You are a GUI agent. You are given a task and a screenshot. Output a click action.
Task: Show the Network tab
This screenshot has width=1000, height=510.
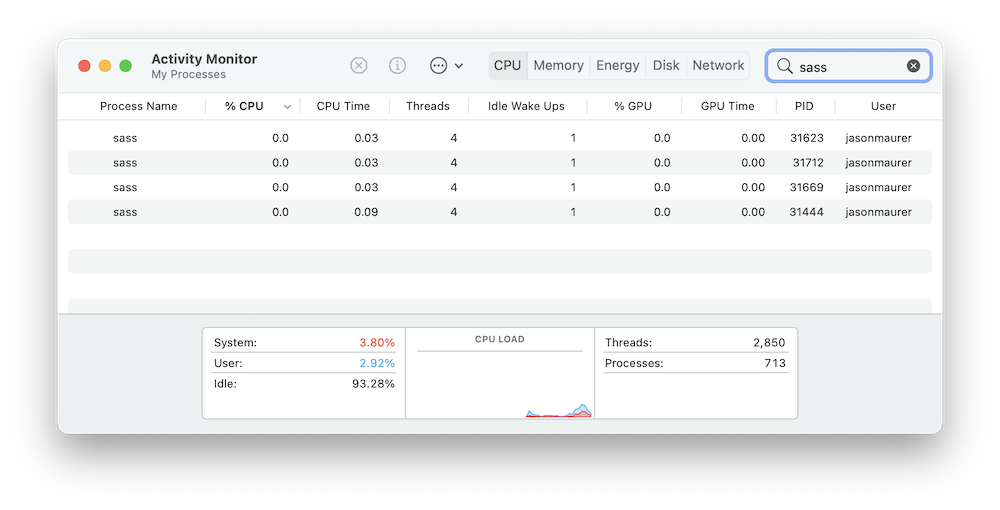click(718, 66)
